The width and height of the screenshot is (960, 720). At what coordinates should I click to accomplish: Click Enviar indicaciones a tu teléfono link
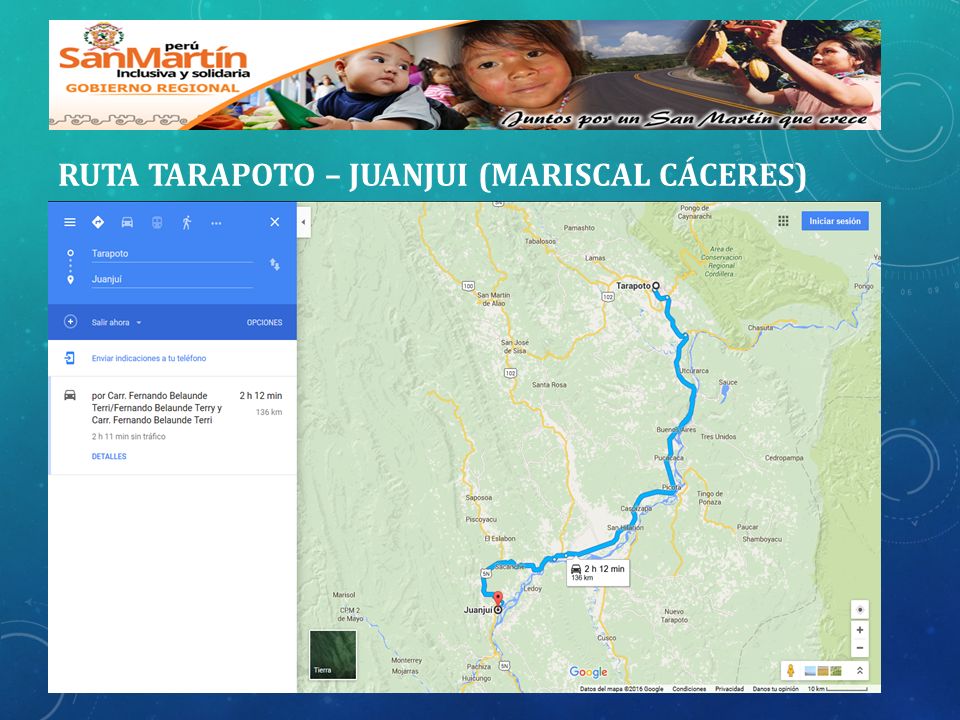tap(149, 358)
